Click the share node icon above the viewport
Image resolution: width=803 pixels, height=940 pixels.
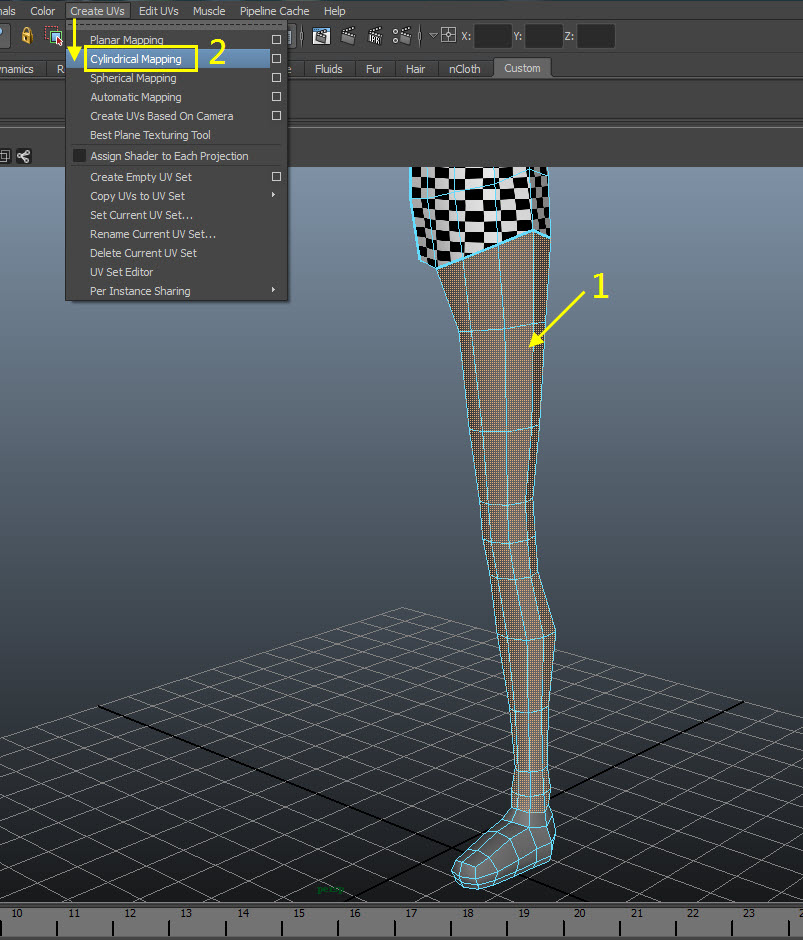click(x=24, y=156)
